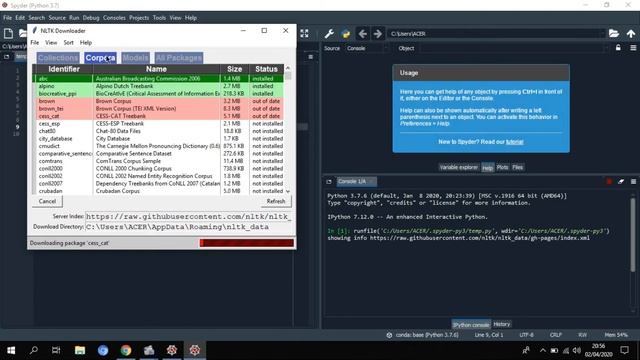
Task: Sort packages by Size column header
Action: [x=235, y=69]
